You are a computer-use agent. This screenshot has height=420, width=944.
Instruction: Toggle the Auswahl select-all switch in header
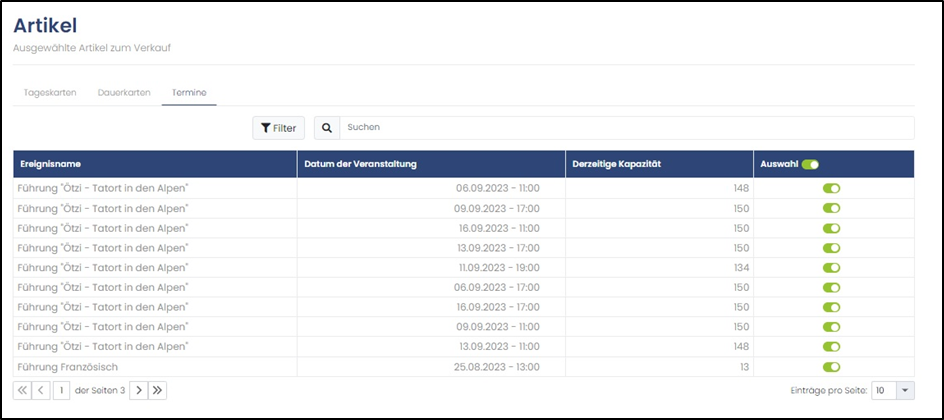(x=810, y=164)
